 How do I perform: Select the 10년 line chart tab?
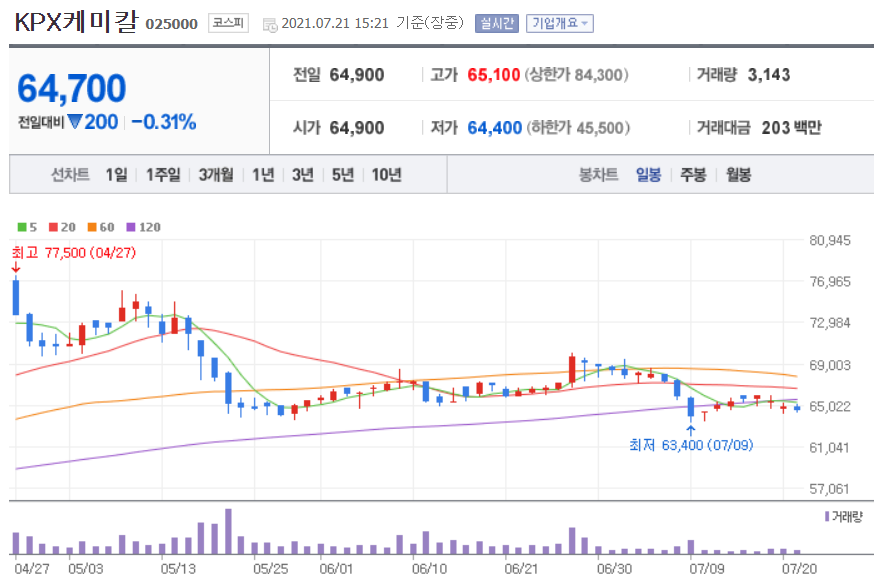pyautogui.click(x=386, y=175)
